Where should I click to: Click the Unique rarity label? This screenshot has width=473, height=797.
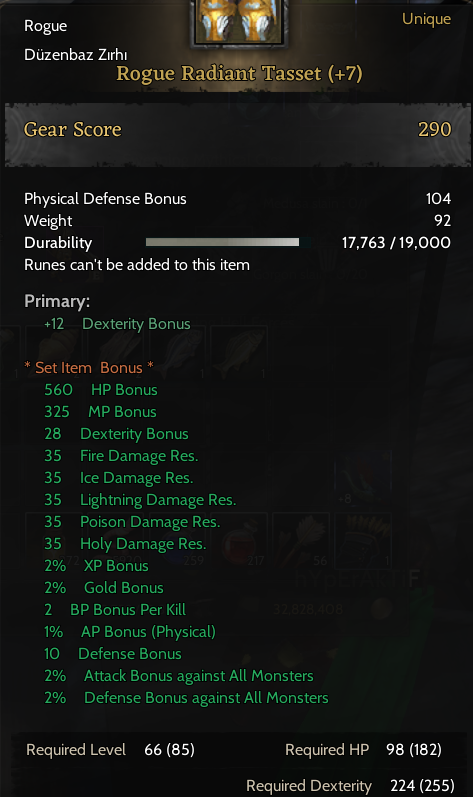click(x=426, y=19)
